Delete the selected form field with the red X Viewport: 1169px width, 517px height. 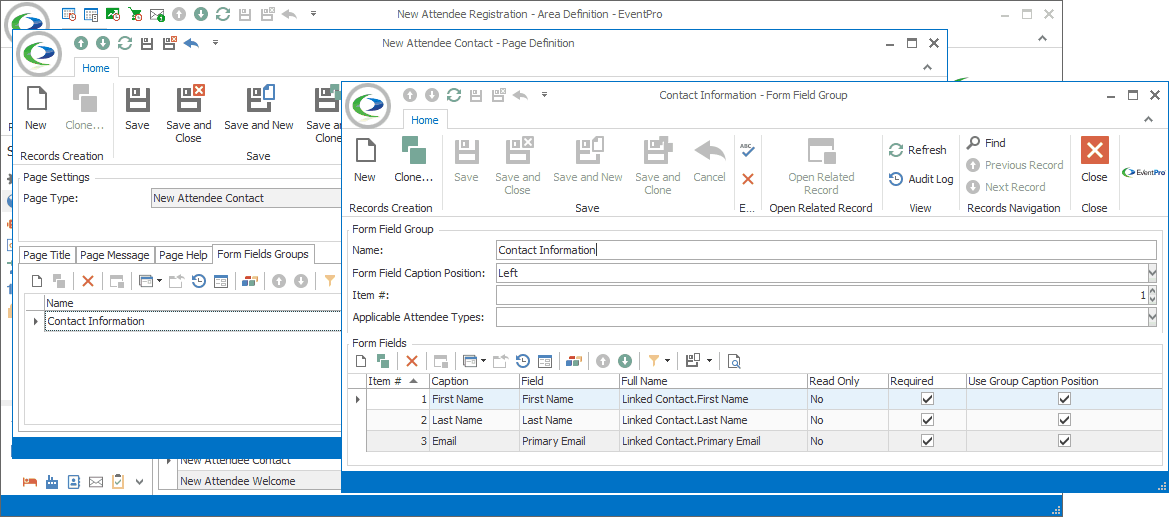click(412, 361)
